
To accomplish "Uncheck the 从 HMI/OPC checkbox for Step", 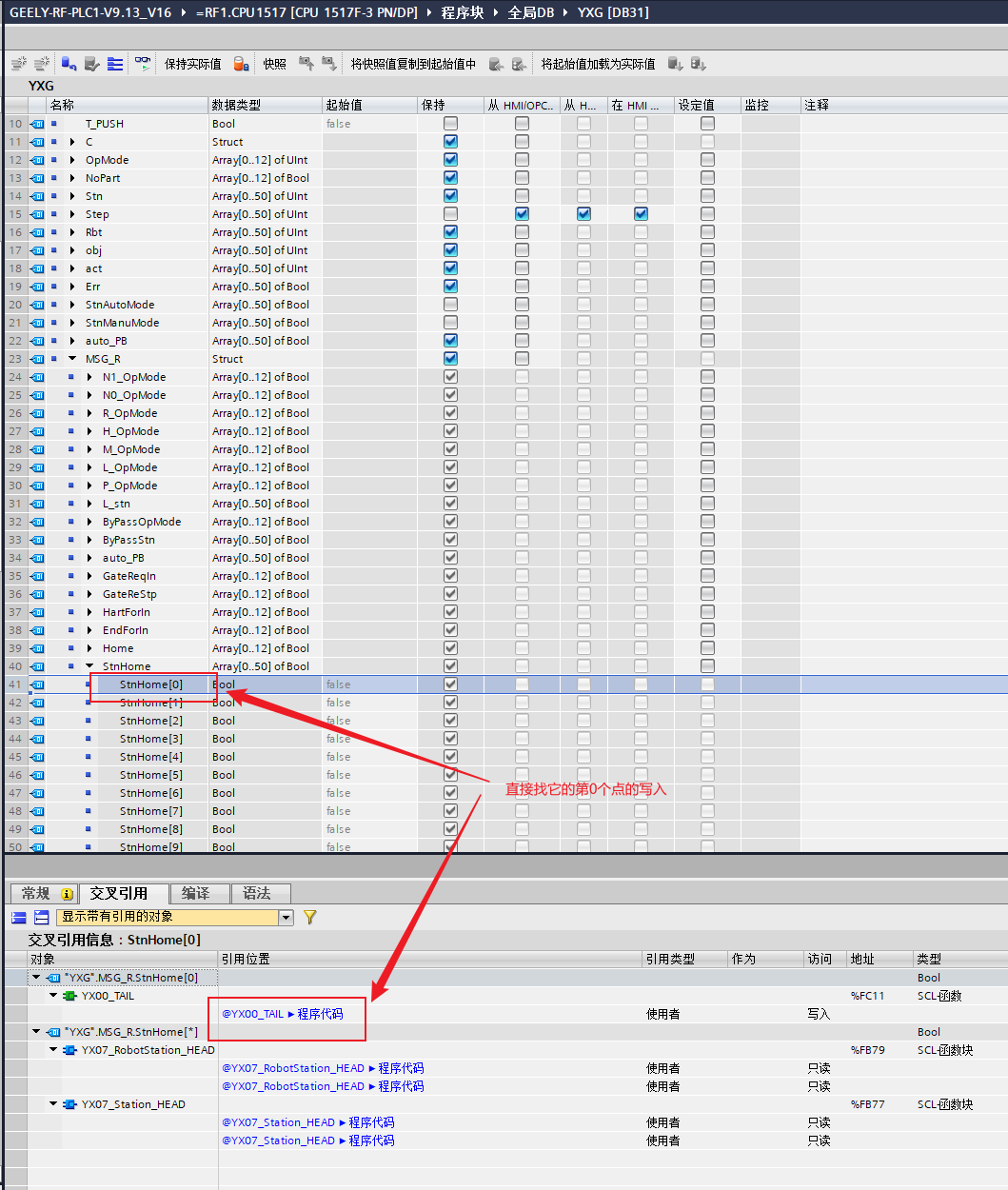I will point(522,214).
